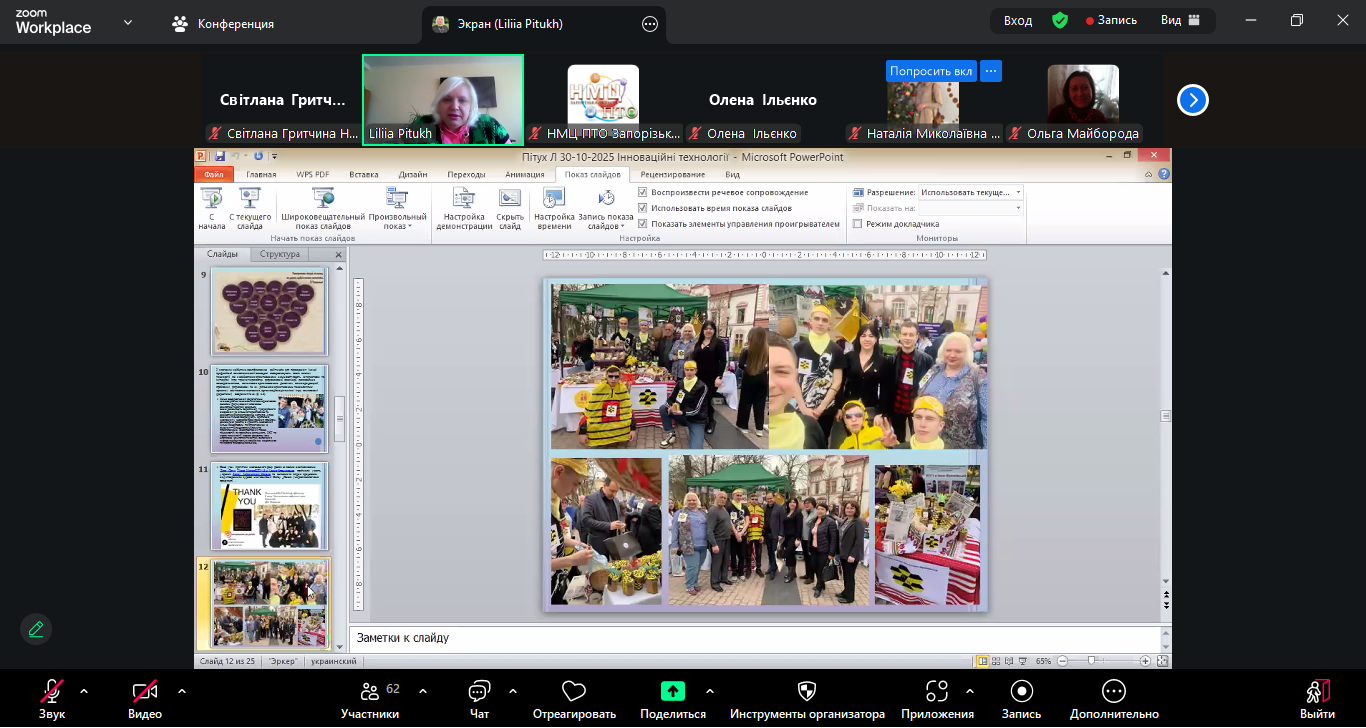
Task: Click the Попросить вкл button
Action: pyautogui.click(x=931, y=71)
